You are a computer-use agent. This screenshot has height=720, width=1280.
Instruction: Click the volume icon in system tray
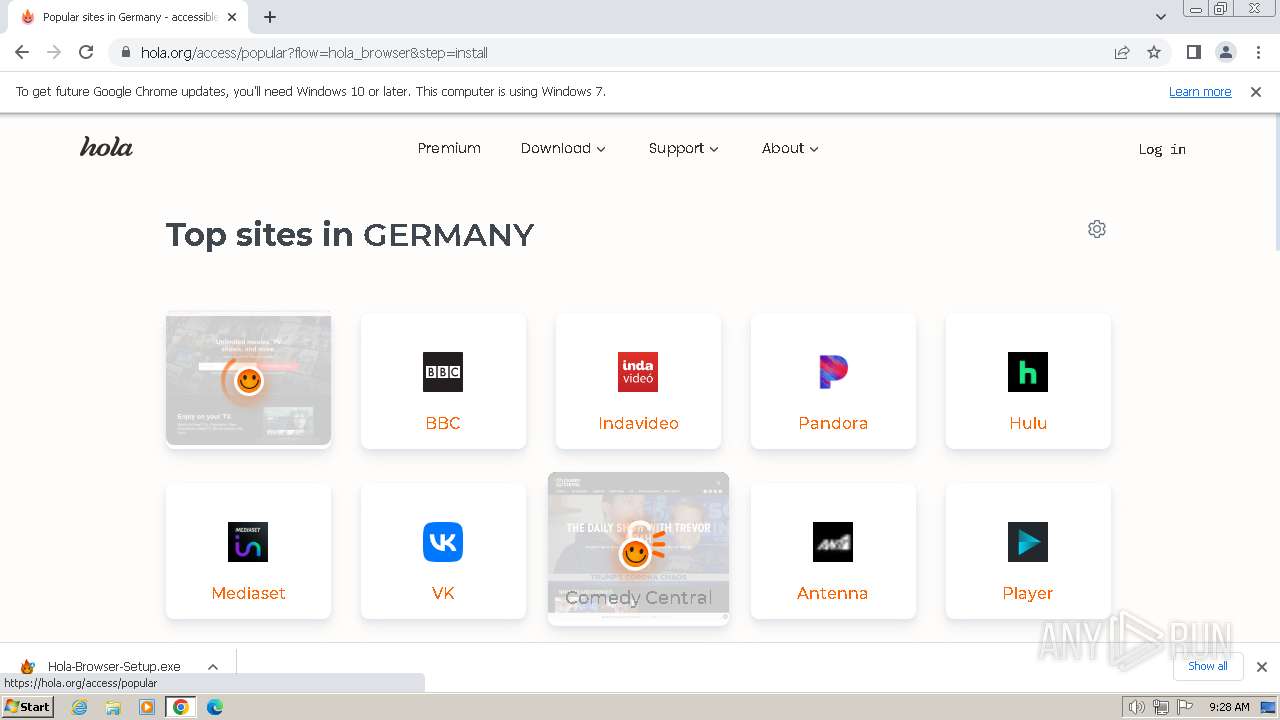click(x=1137, y=707)
